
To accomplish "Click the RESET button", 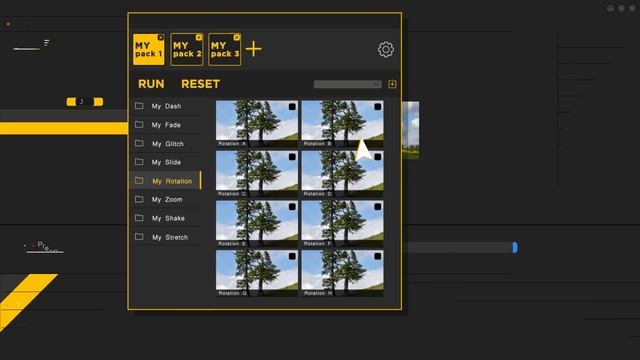I will (x=200, y=84).
